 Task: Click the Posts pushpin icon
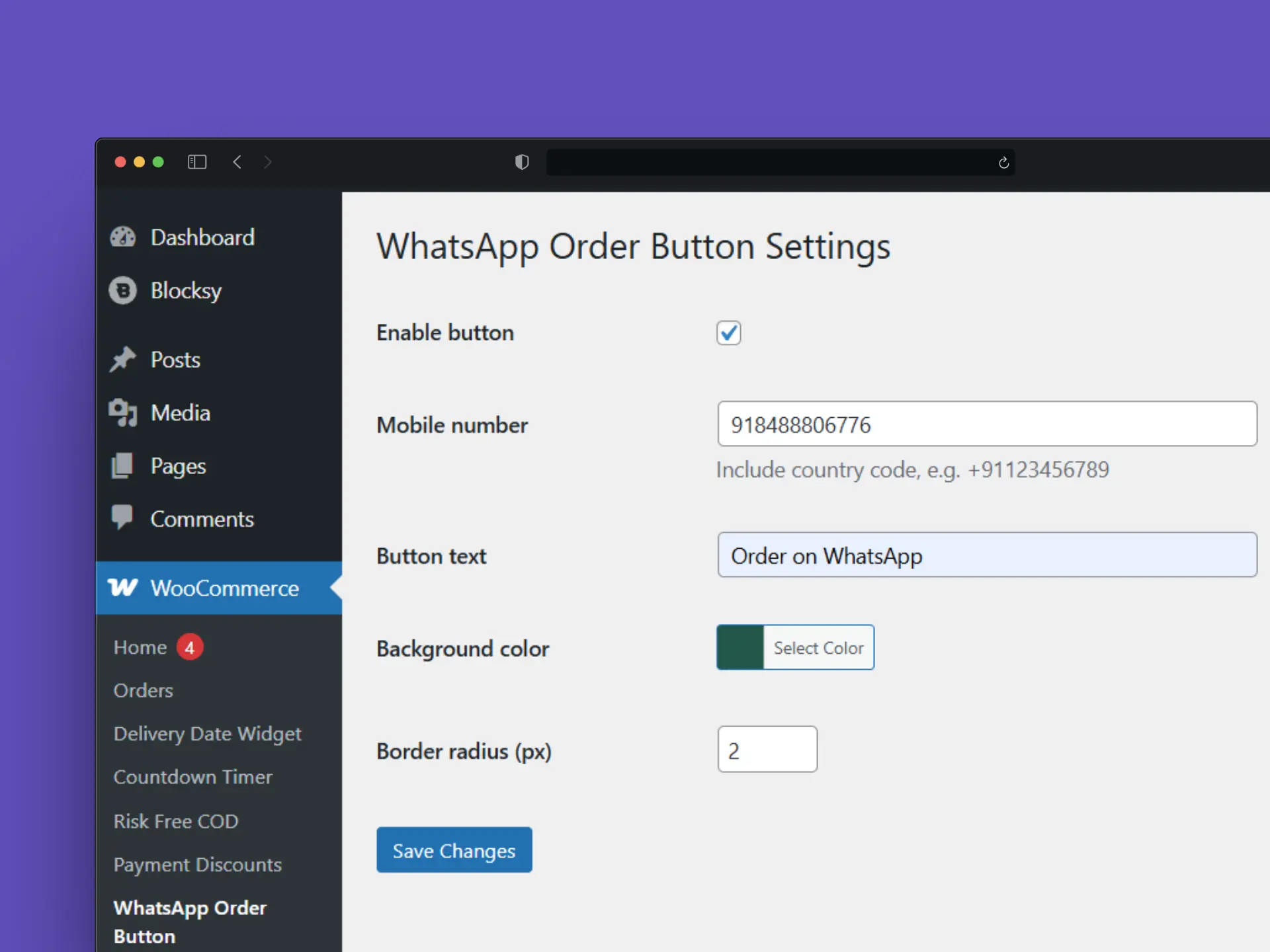click(123, 359)
